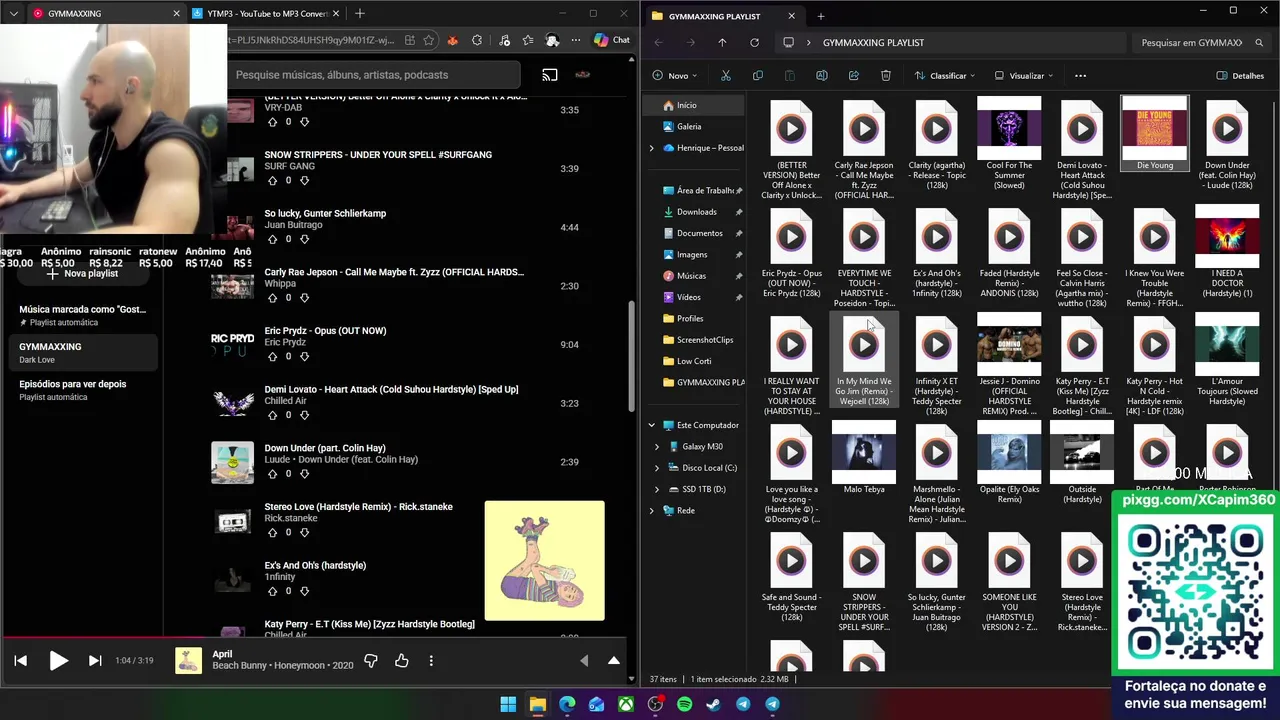Bookmark this page with the star icon
1280x720 pixels.
[429, 40]
